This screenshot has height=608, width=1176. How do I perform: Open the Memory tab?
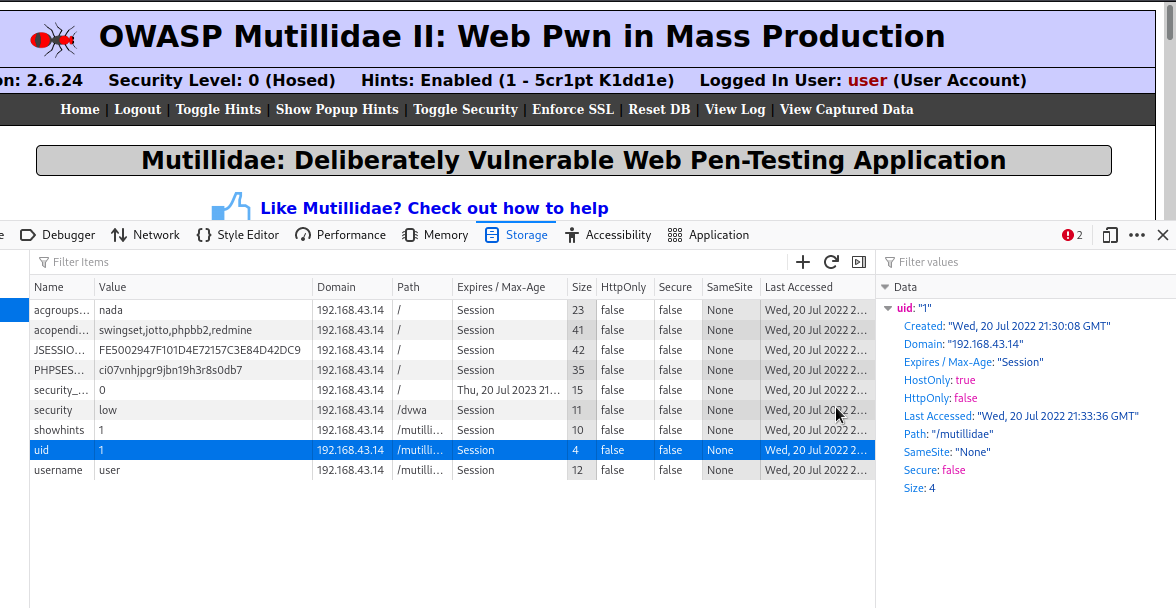click(435, 235)
